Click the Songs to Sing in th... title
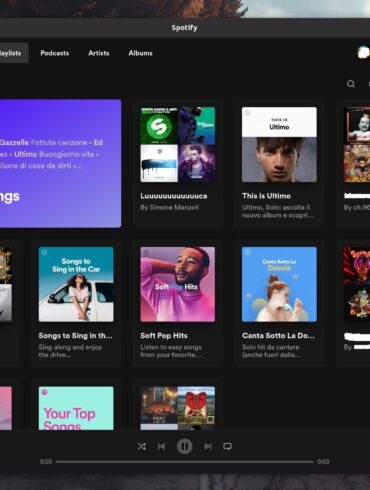 point(75,336)
